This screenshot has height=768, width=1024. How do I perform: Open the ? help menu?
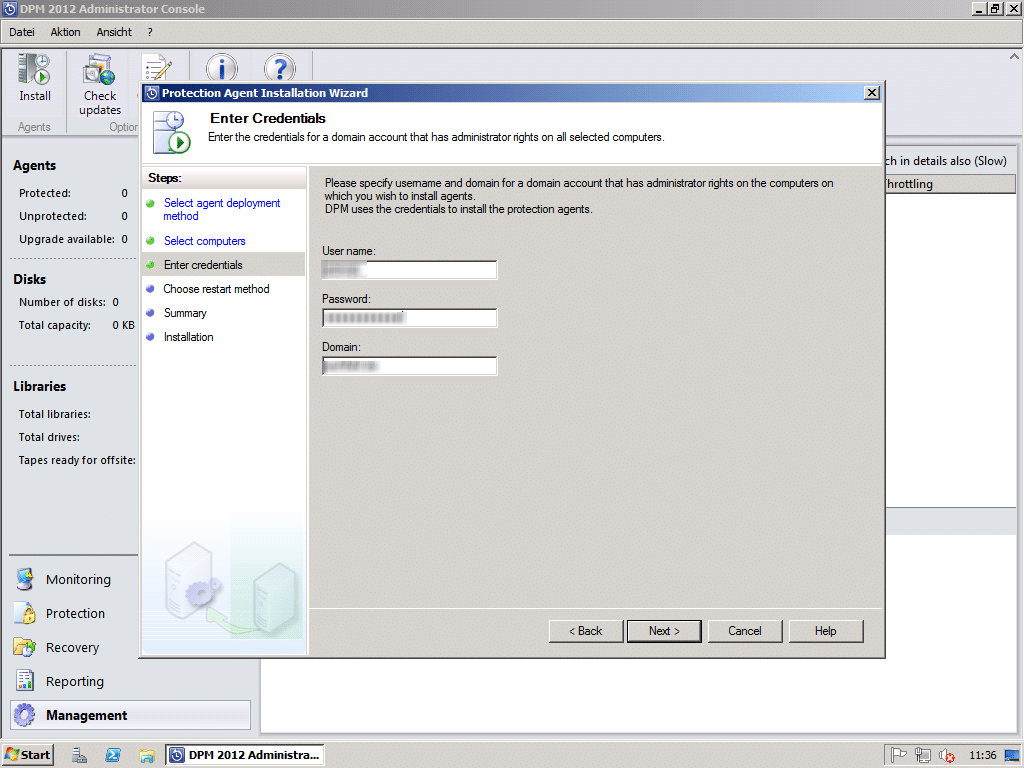pos(150,32)
